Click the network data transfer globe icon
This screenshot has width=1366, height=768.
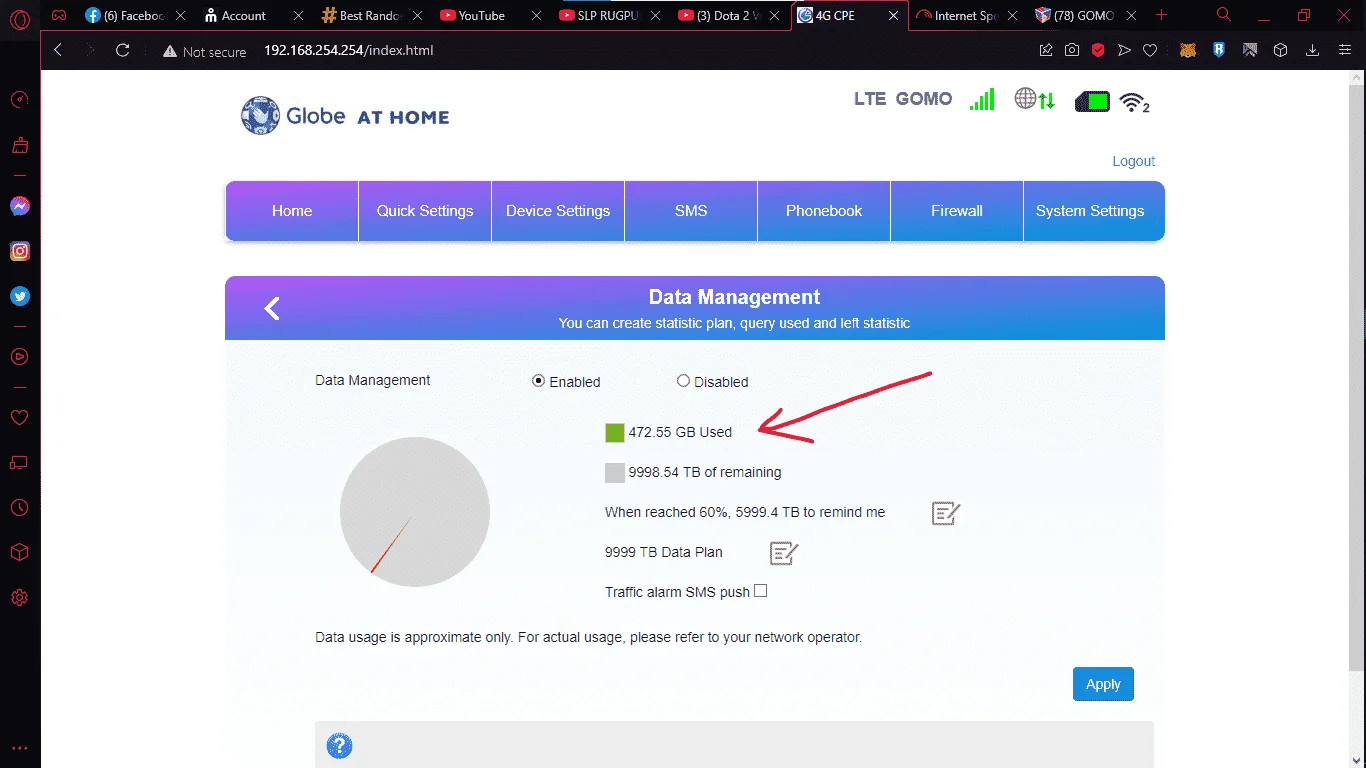1035,99
